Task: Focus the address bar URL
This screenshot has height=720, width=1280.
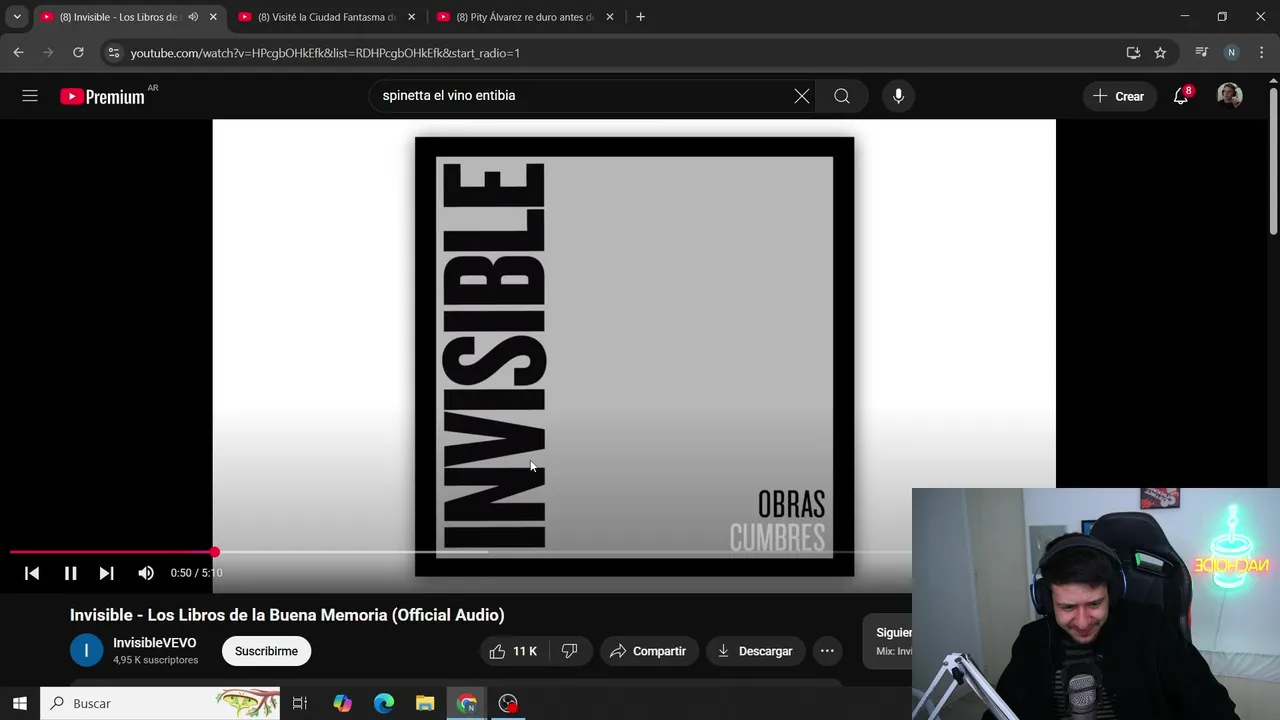Action: click(325, 53)
